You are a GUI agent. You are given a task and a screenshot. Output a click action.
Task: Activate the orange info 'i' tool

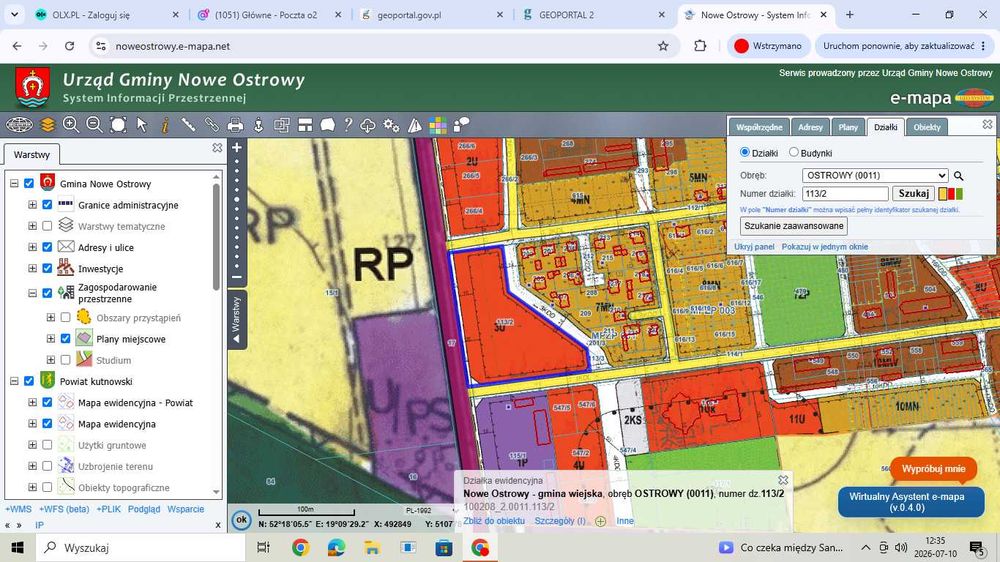(165, 124)
